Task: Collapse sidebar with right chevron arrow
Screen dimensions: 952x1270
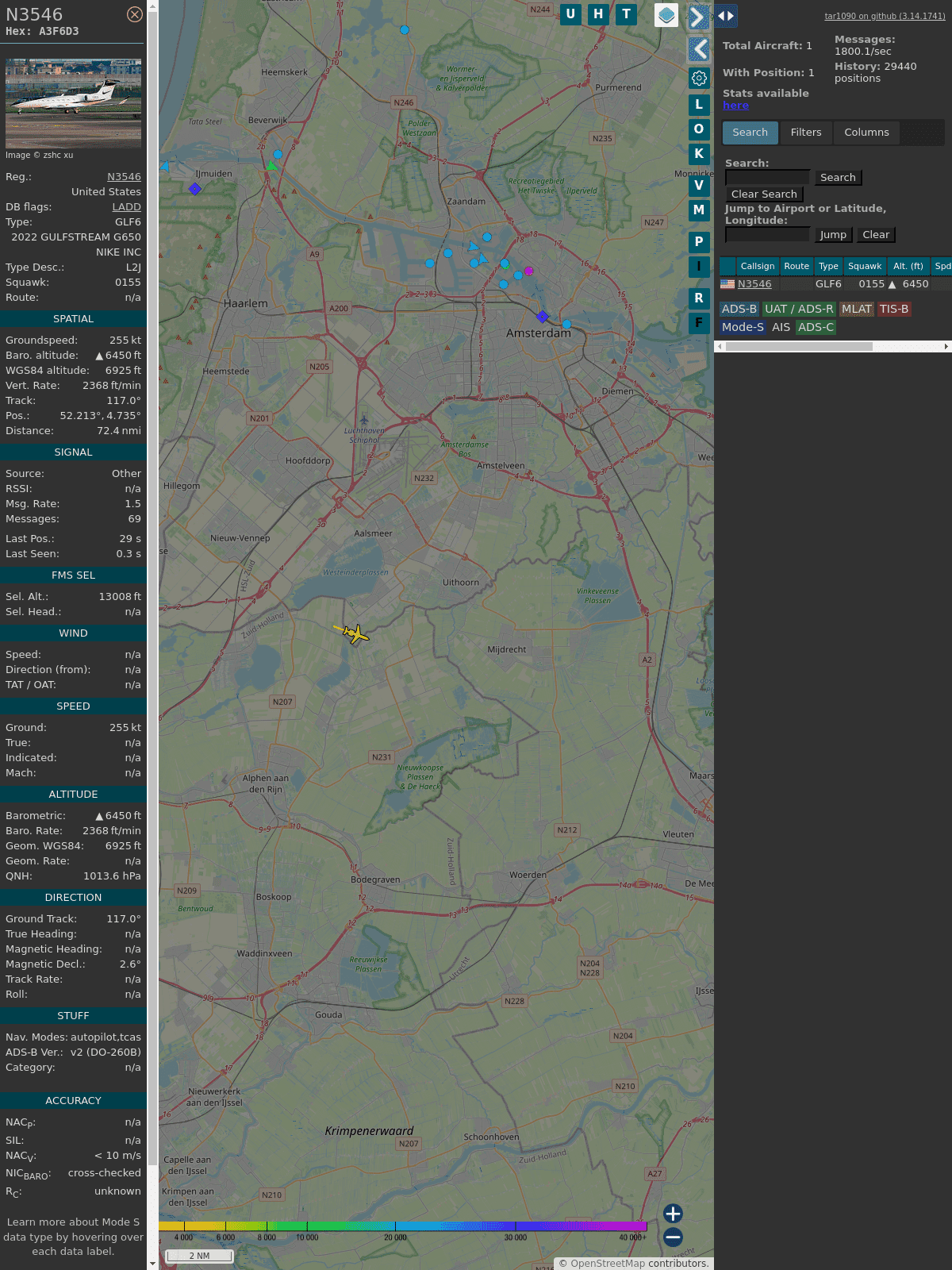Action: [698, 17]
